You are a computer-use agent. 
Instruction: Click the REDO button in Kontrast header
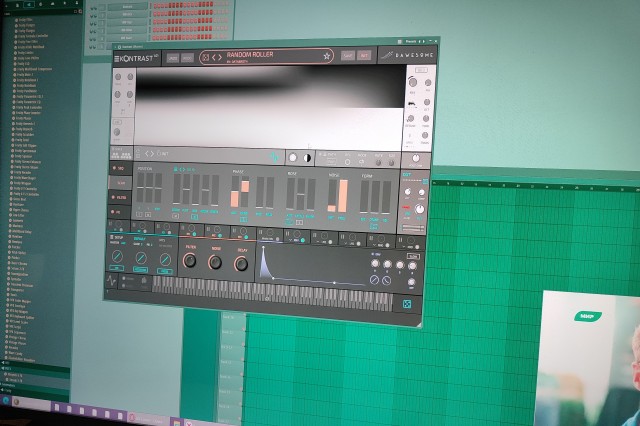[187, 58]
